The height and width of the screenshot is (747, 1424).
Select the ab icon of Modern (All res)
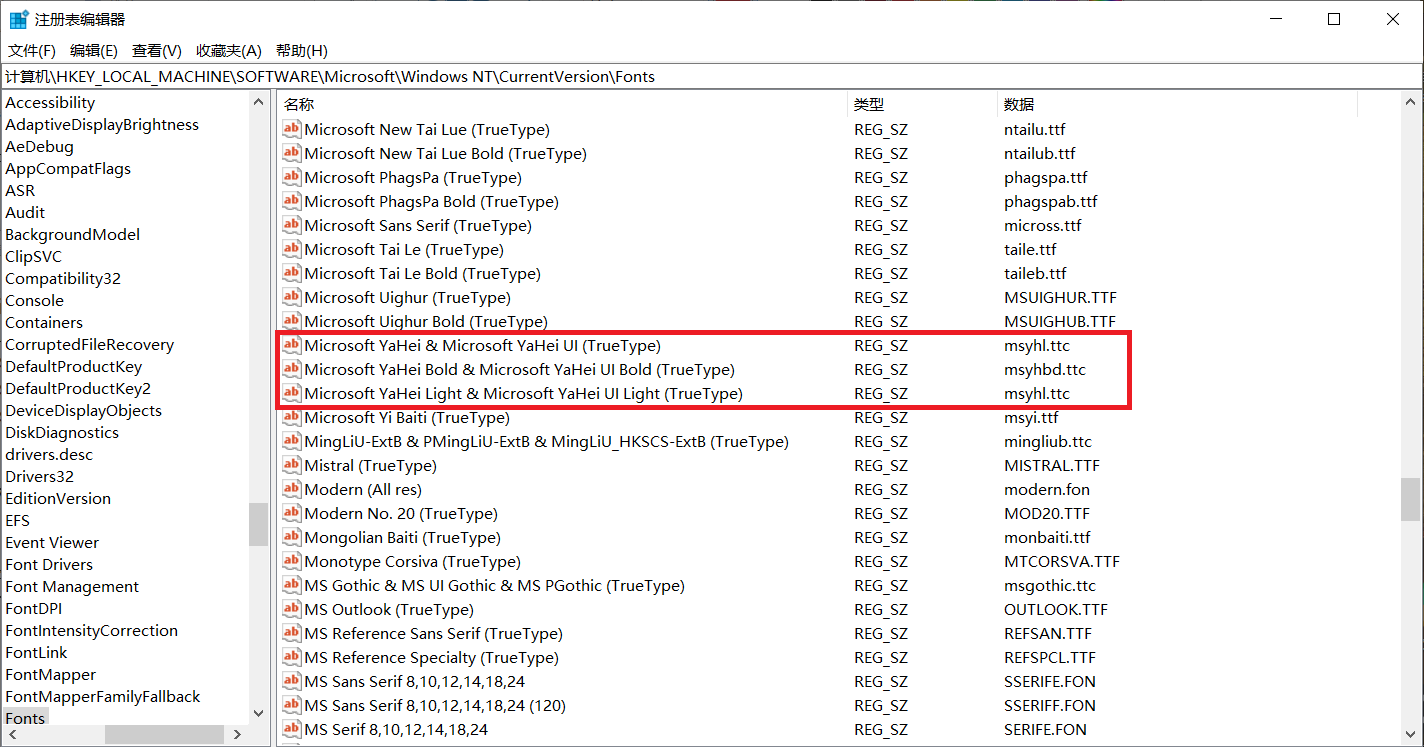[x=292, y=489]
